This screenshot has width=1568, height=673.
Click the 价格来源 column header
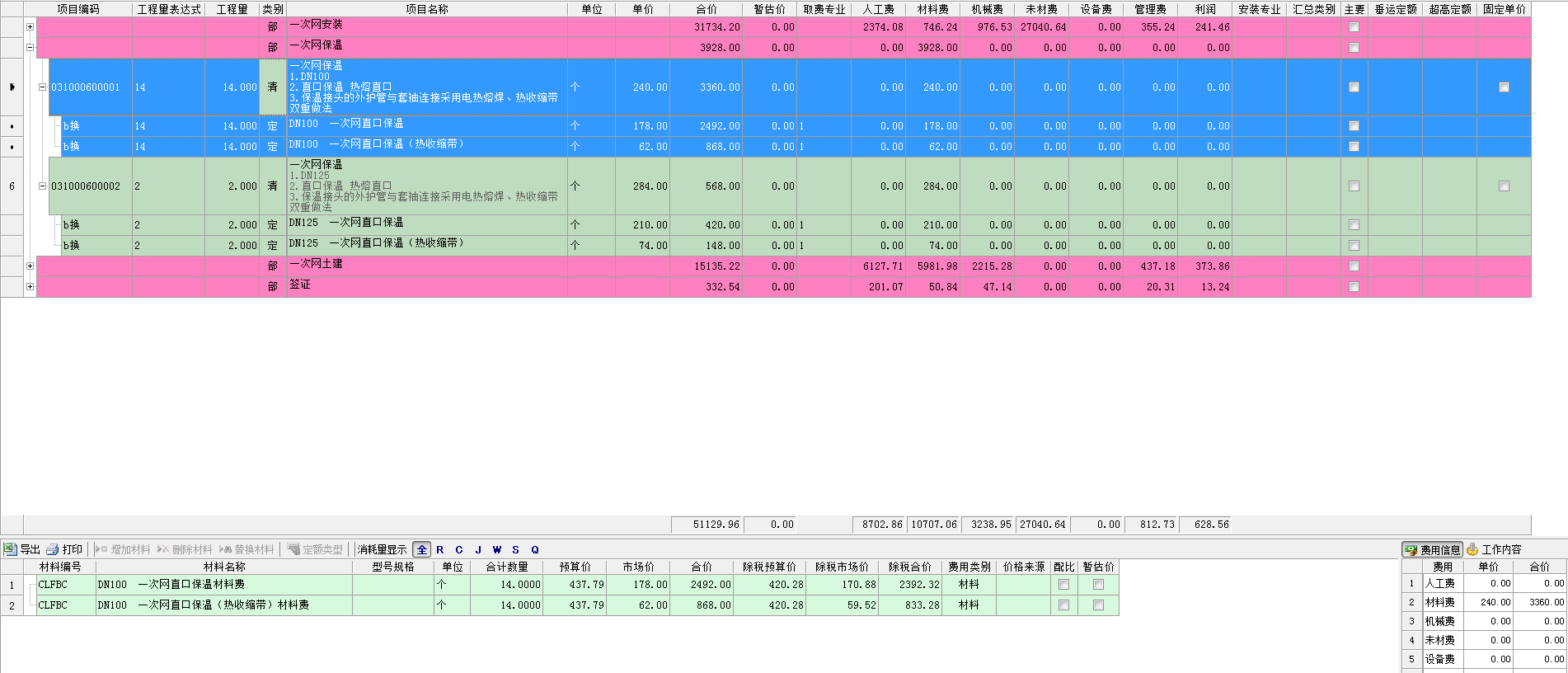tap(1023, 567)
